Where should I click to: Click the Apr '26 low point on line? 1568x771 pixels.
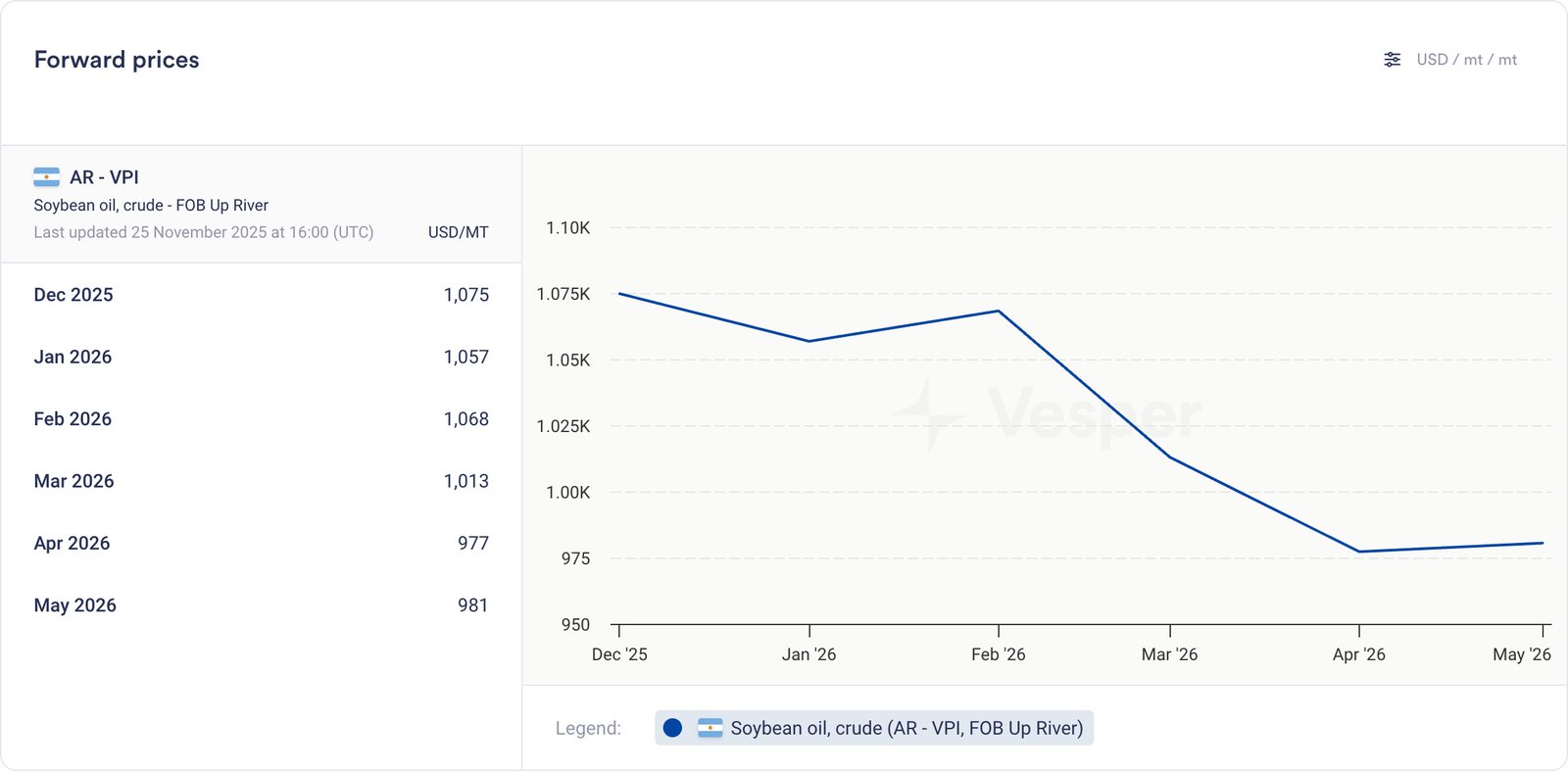coord(1359,552)
